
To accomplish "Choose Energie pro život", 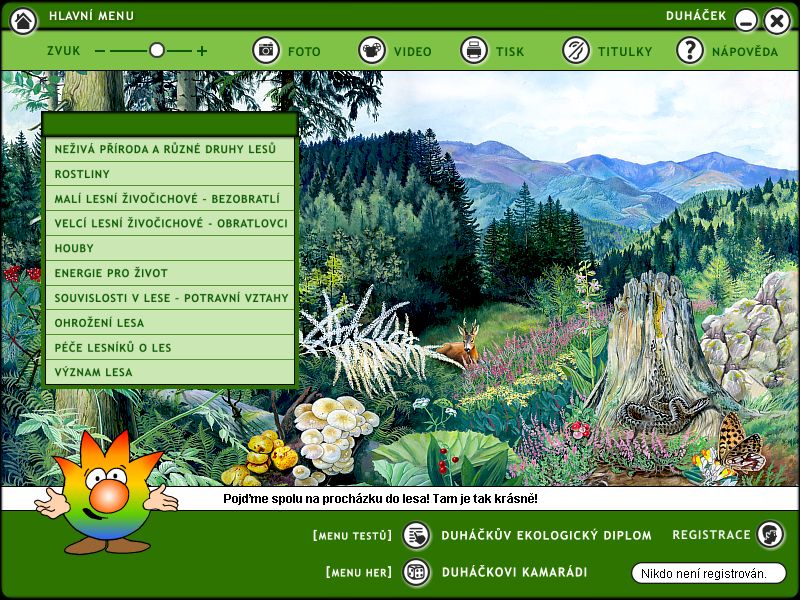I will (x=170, y=273).
